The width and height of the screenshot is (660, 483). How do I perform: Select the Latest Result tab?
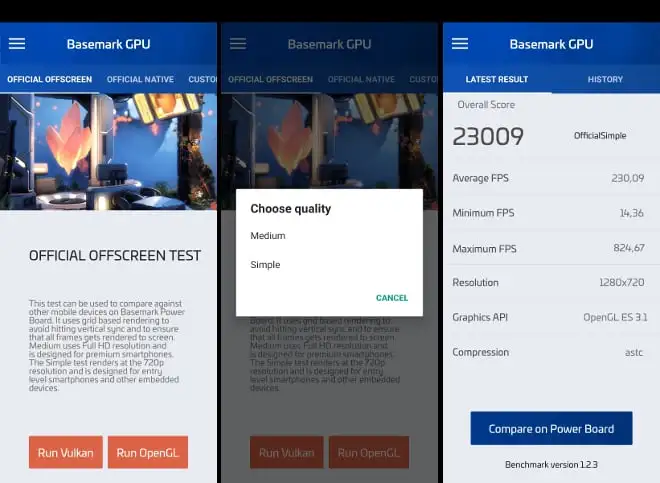(x=497, y=79)
